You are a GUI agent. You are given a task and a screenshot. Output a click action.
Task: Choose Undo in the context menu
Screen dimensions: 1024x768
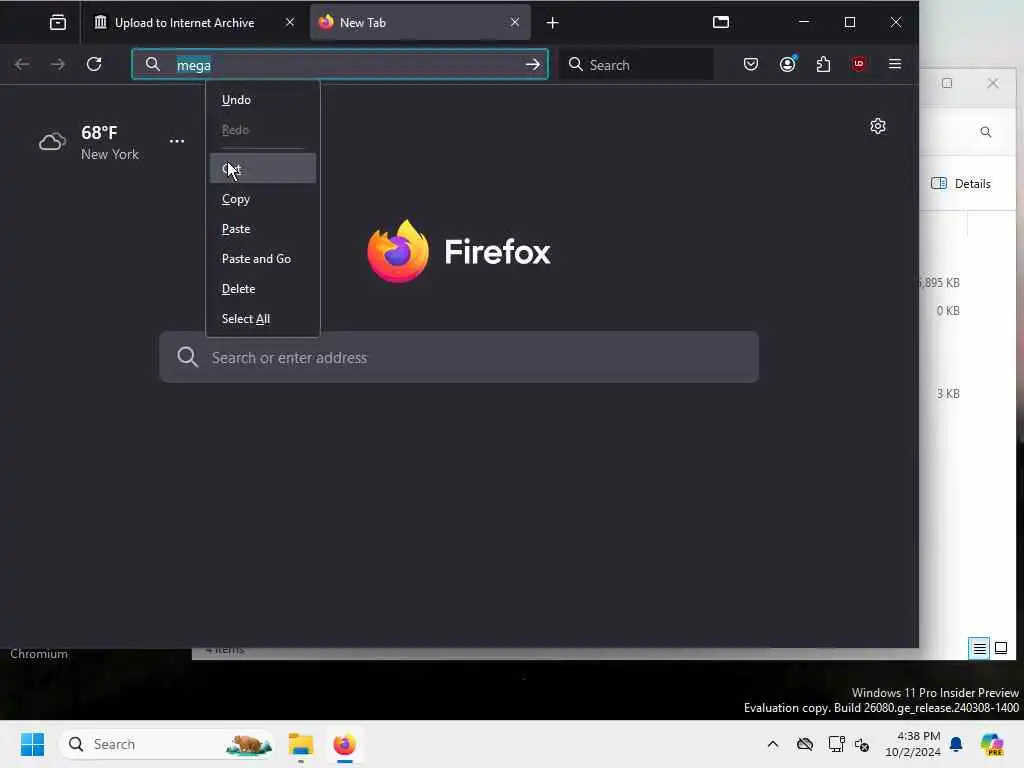coord(263,100)
